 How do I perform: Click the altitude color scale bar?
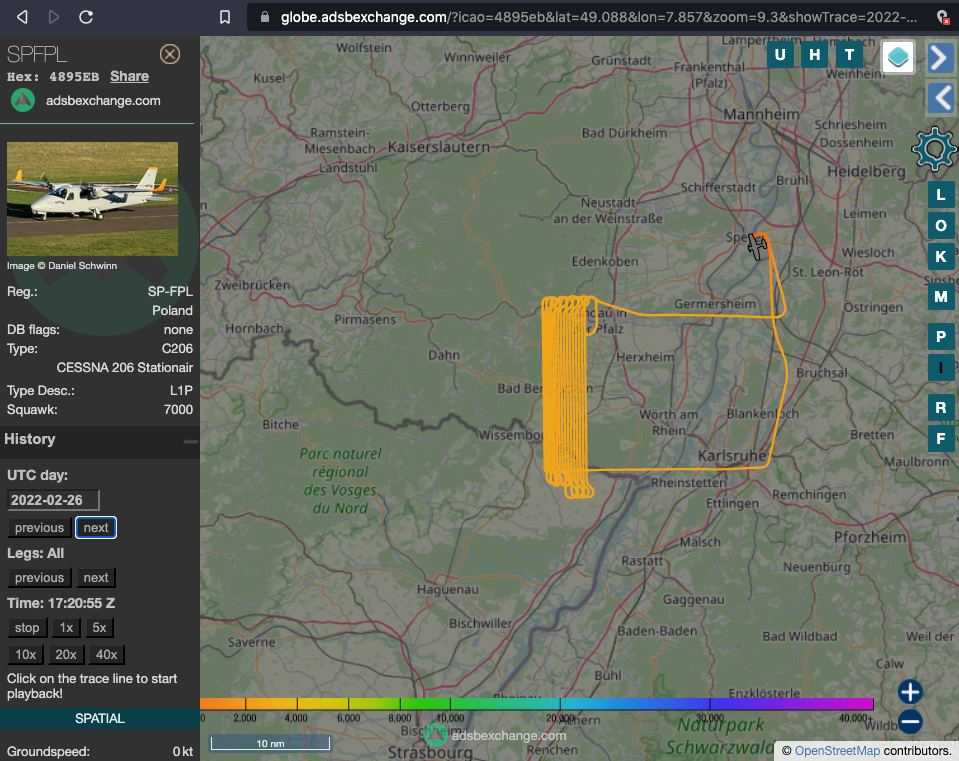[x=537, y=704]
